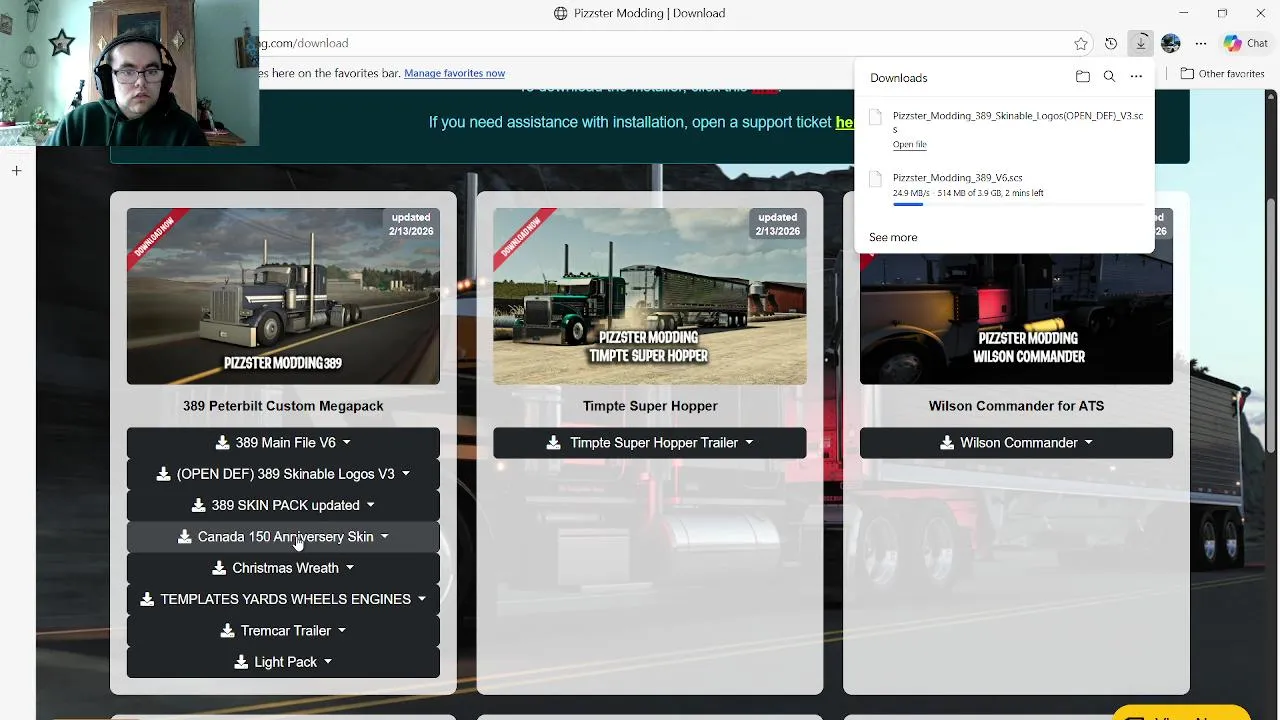The height and width of the screenshot is (720, 1280).
Task: Click 'Pizzster_Modding_389_V6.scs' file name
Action: pyautogui.click(x=958, y=178)
